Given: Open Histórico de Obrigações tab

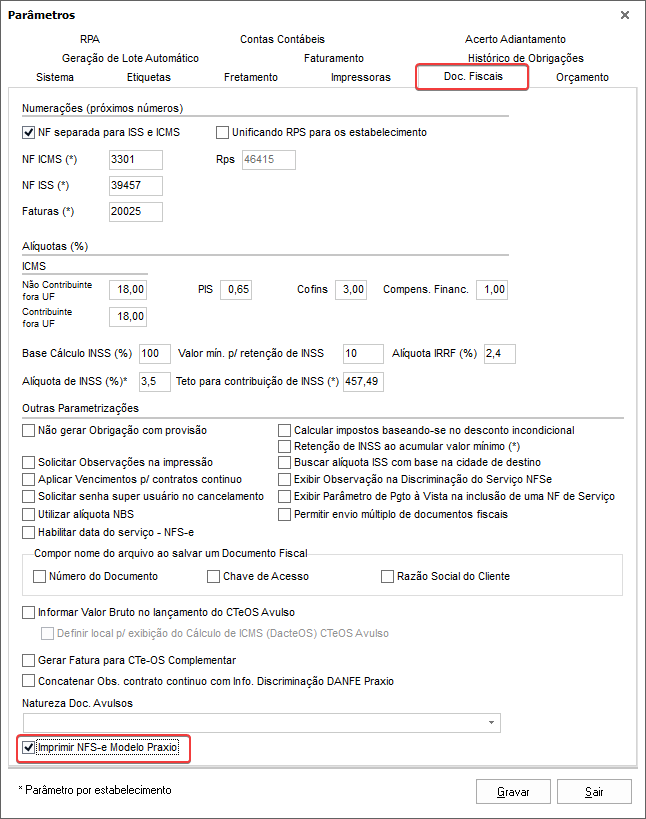Looking at the screenshot, I should click(525, 58).
